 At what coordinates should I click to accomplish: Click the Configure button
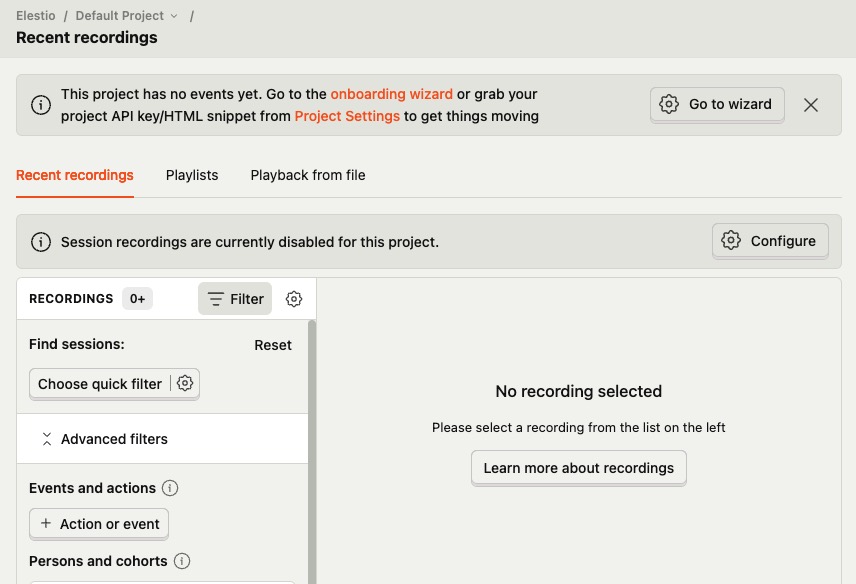click(770, 241)
